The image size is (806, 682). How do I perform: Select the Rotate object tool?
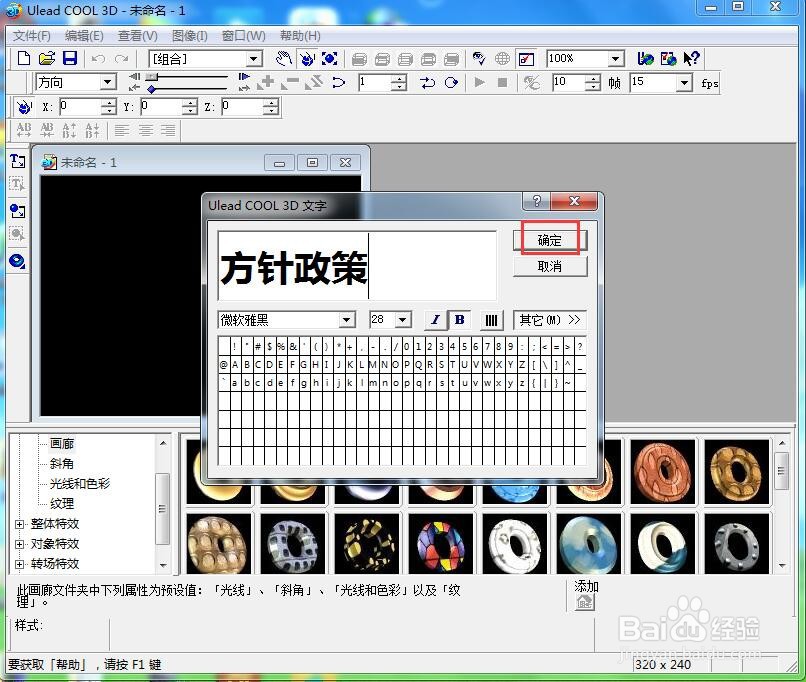click(307, 59)
